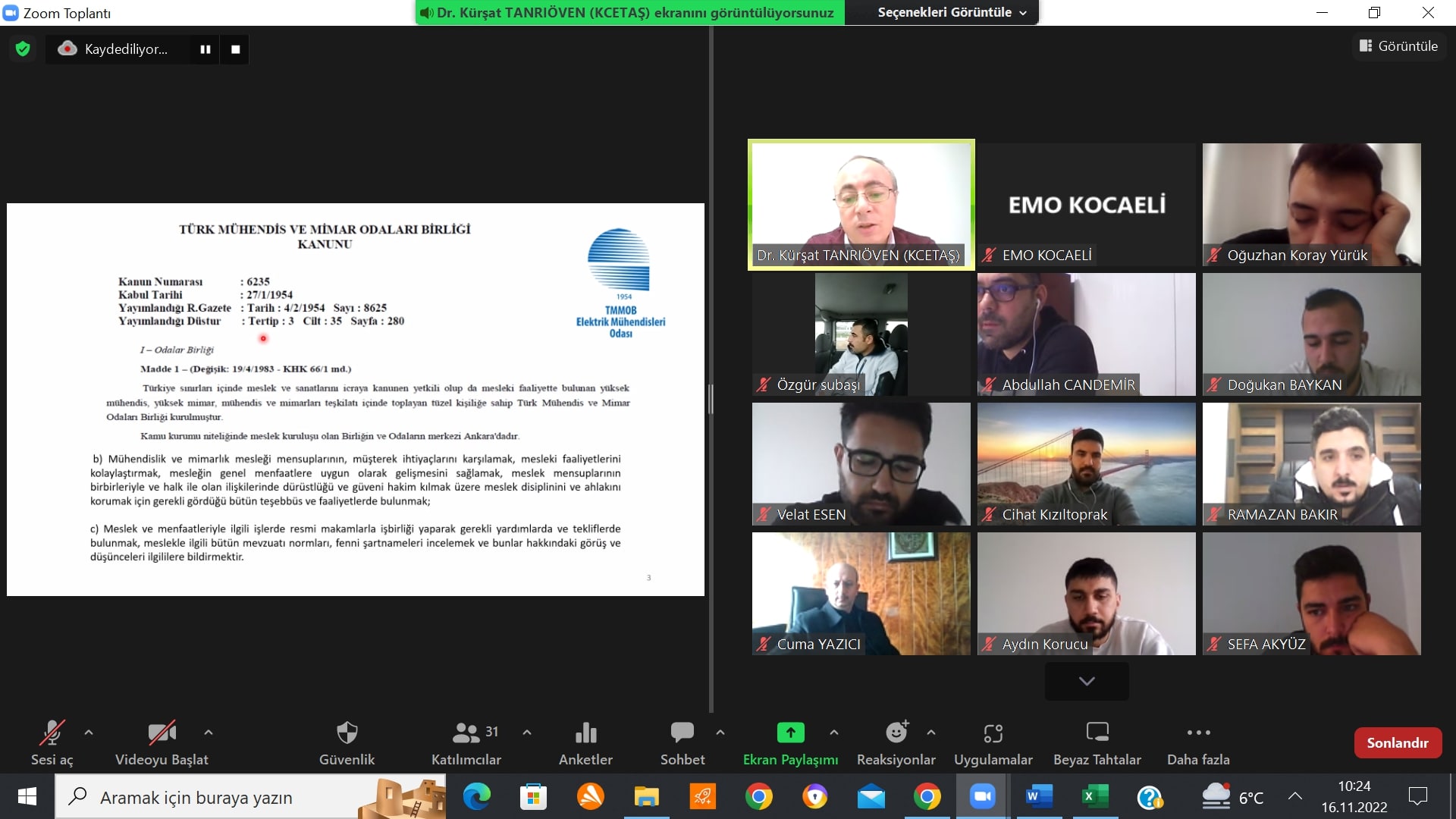
Task: Click the slide title TÜRK MÜHENDİS VE MİMAR
Action: (x=325, y=236)
